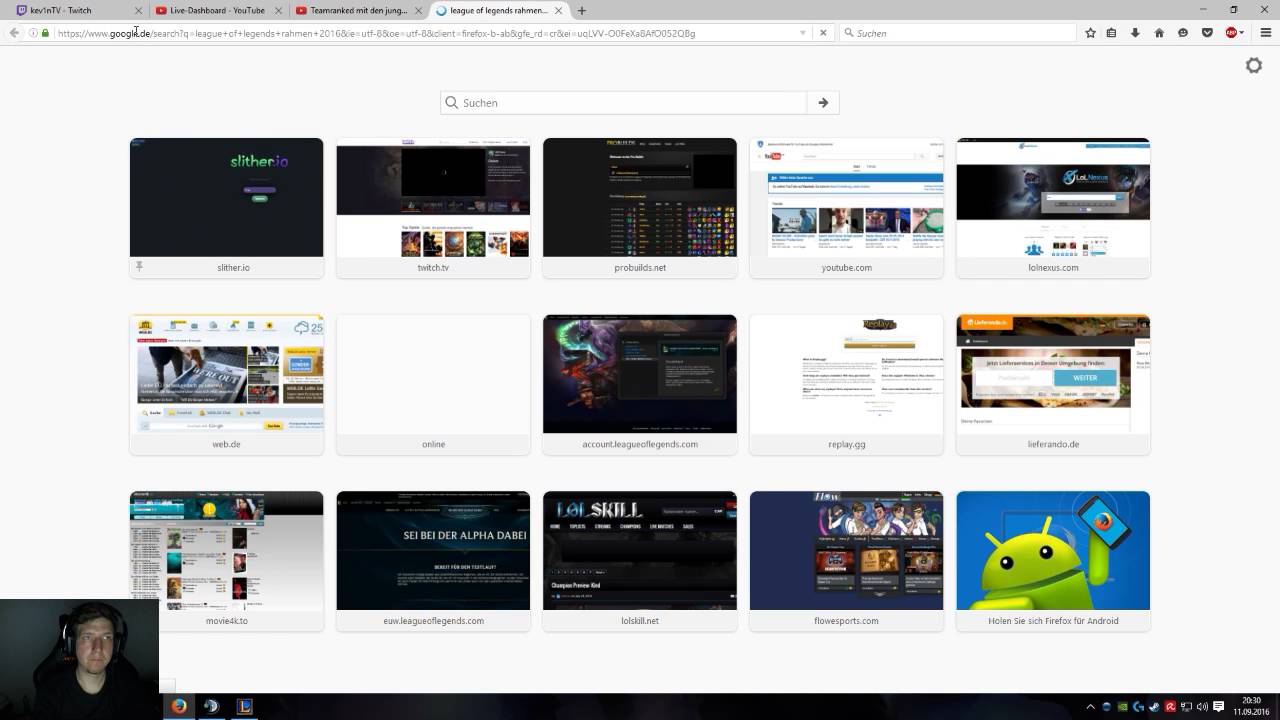Open NVIDIA icon in system tray
Viewport: 1280px width, 720px height.
[1122, 707]
